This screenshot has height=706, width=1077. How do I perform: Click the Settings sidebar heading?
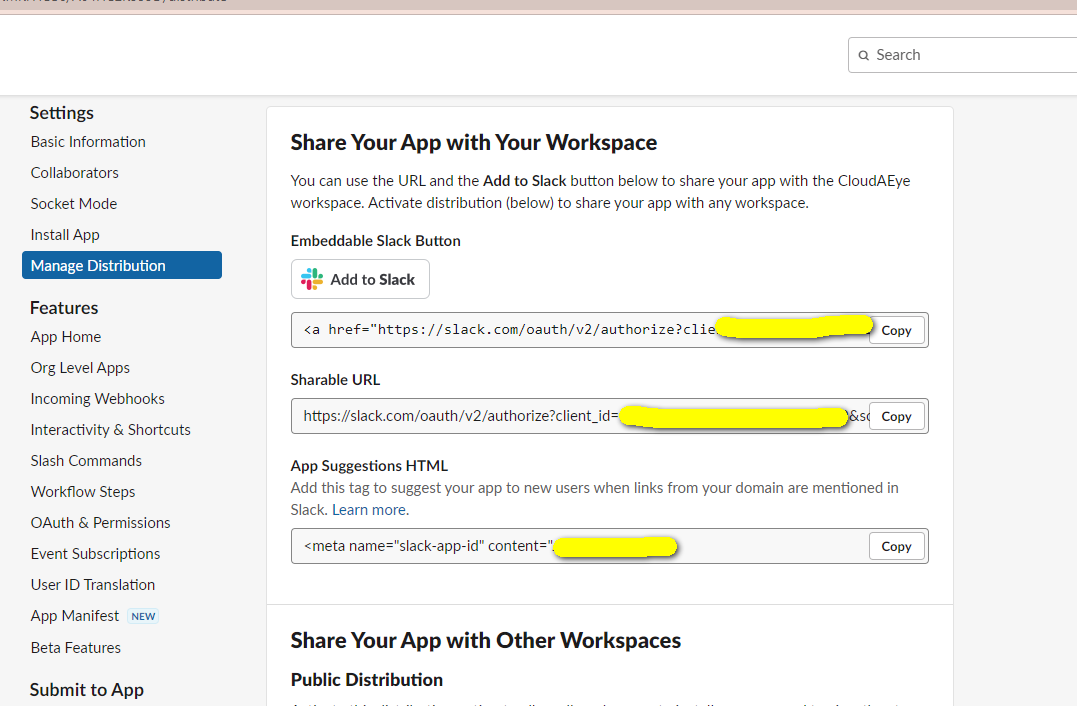62,113
